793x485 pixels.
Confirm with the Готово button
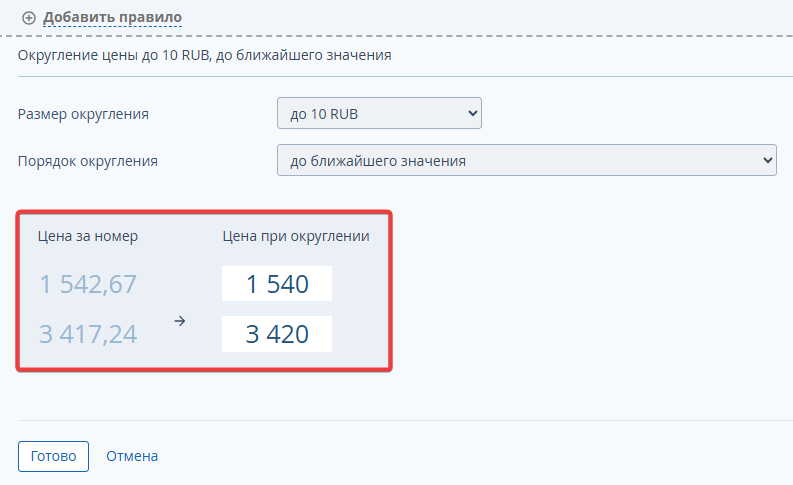[x=54, y=456]
